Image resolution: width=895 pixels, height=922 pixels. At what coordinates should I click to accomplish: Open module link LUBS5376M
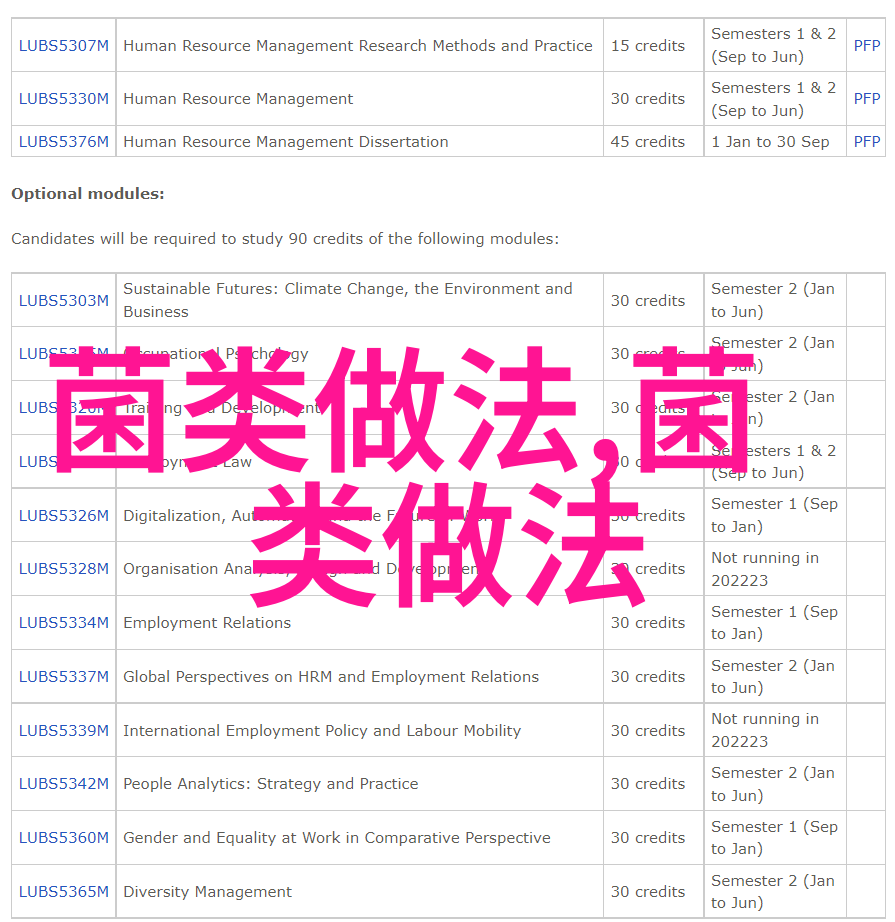[64, 142]
